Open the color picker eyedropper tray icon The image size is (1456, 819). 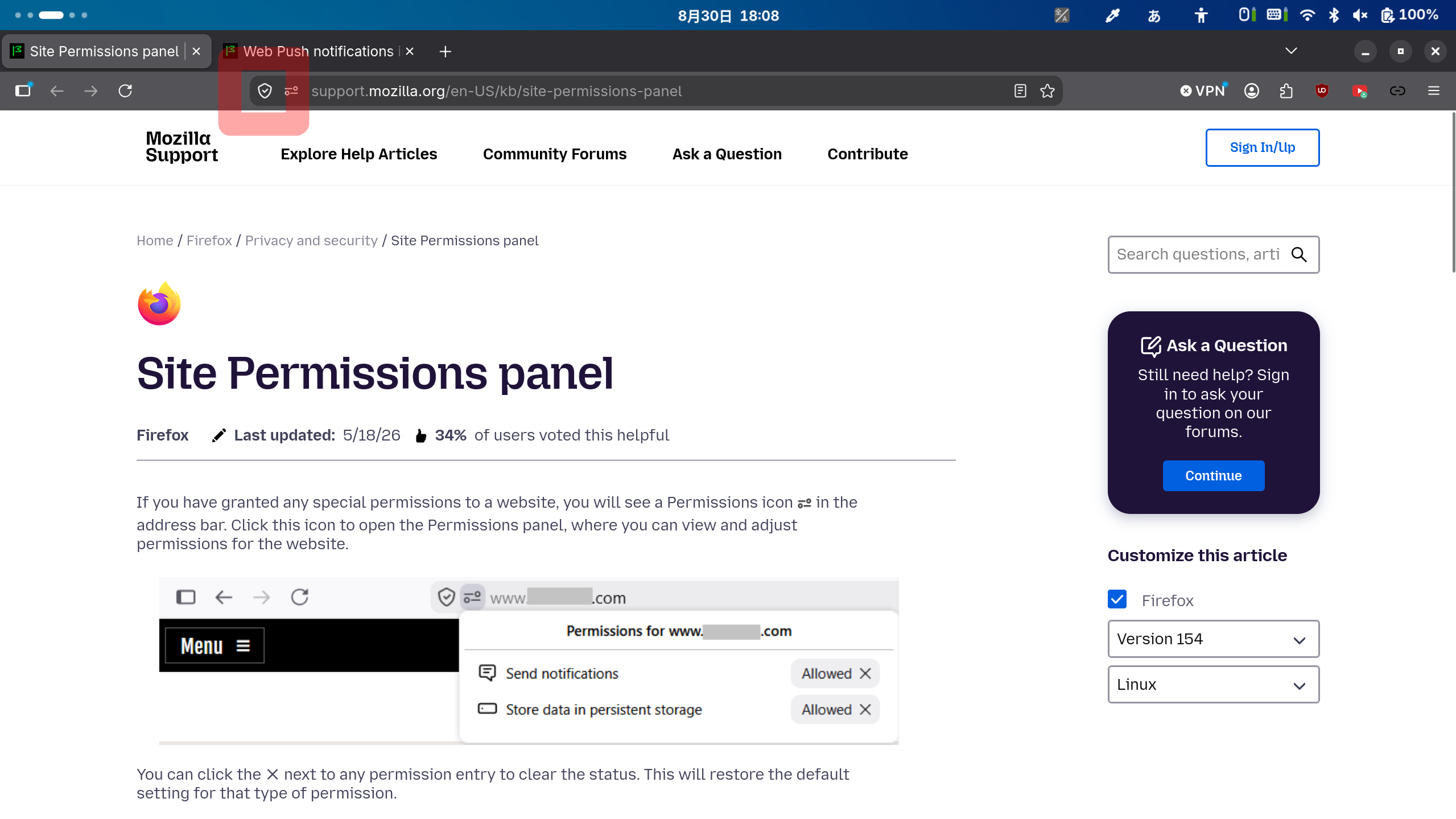(1112, 15)
